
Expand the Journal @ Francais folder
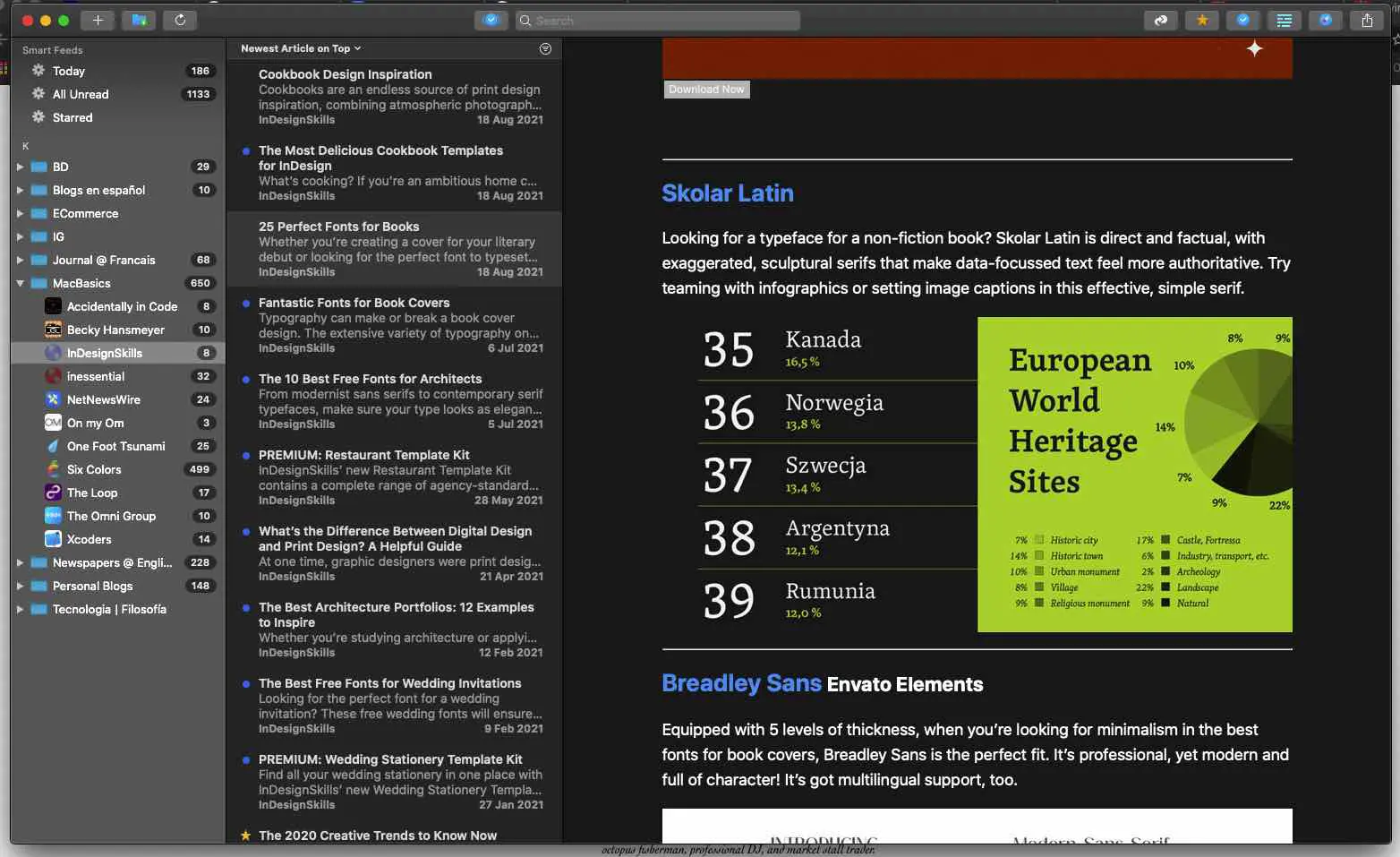click(x=20, y=261)
